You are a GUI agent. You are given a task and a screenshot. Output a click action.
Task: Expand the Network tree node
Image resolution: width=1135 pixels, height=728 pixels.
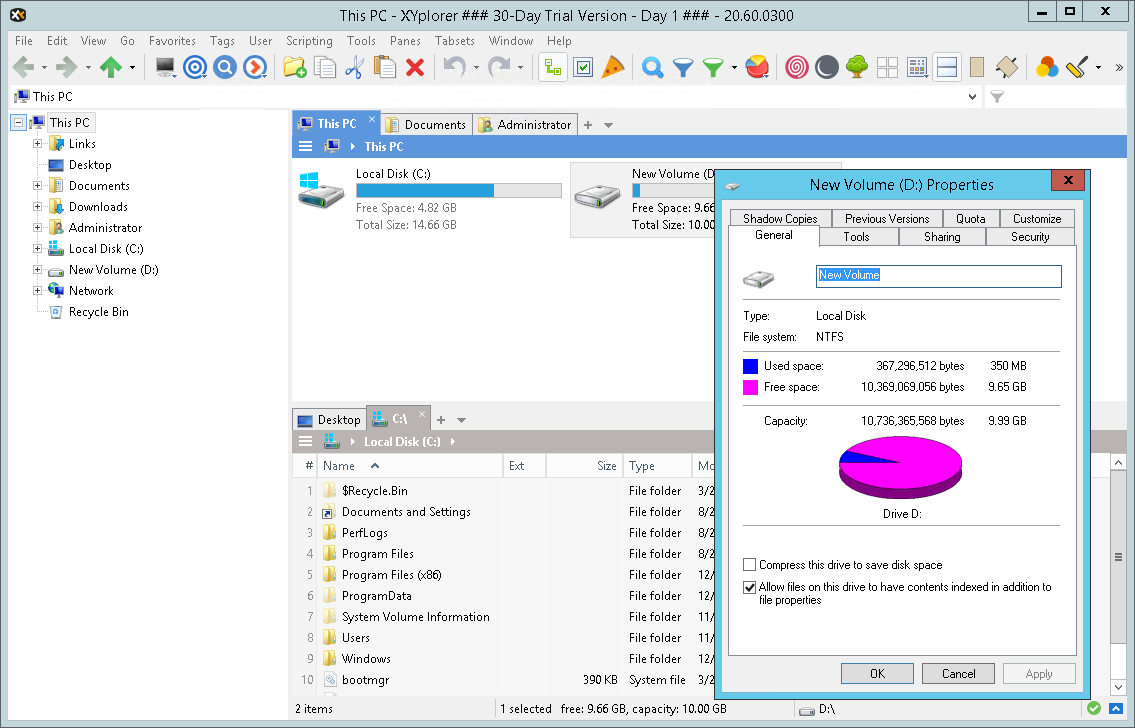point(37,290)
